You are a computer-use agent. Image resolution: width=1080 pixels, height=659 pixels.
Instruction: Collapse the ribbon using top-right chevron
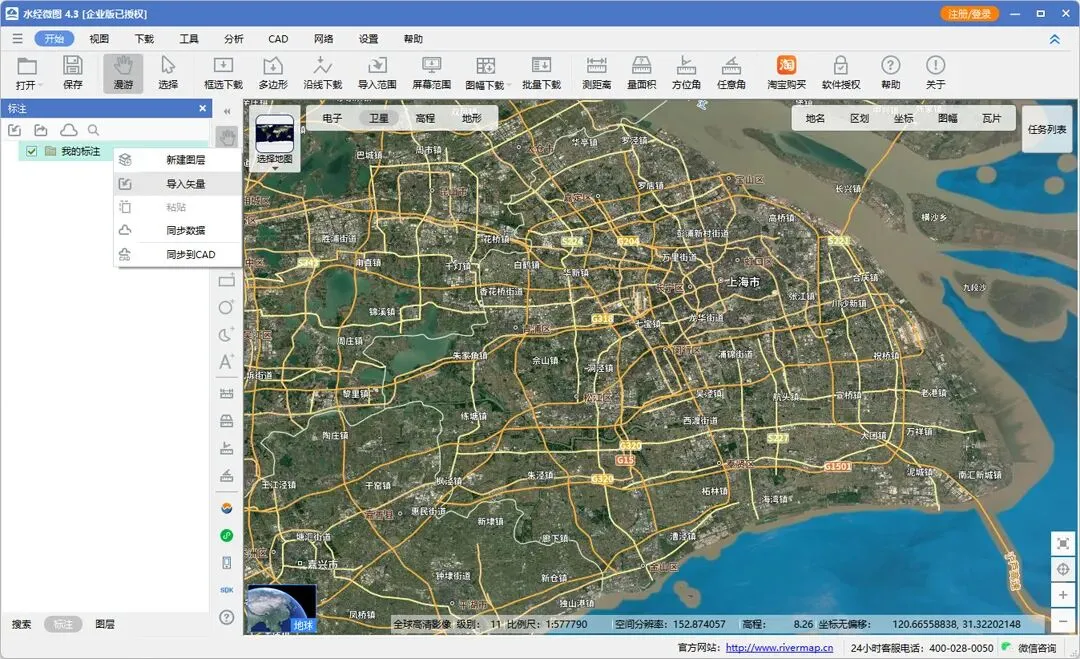tap(1054, 39)
